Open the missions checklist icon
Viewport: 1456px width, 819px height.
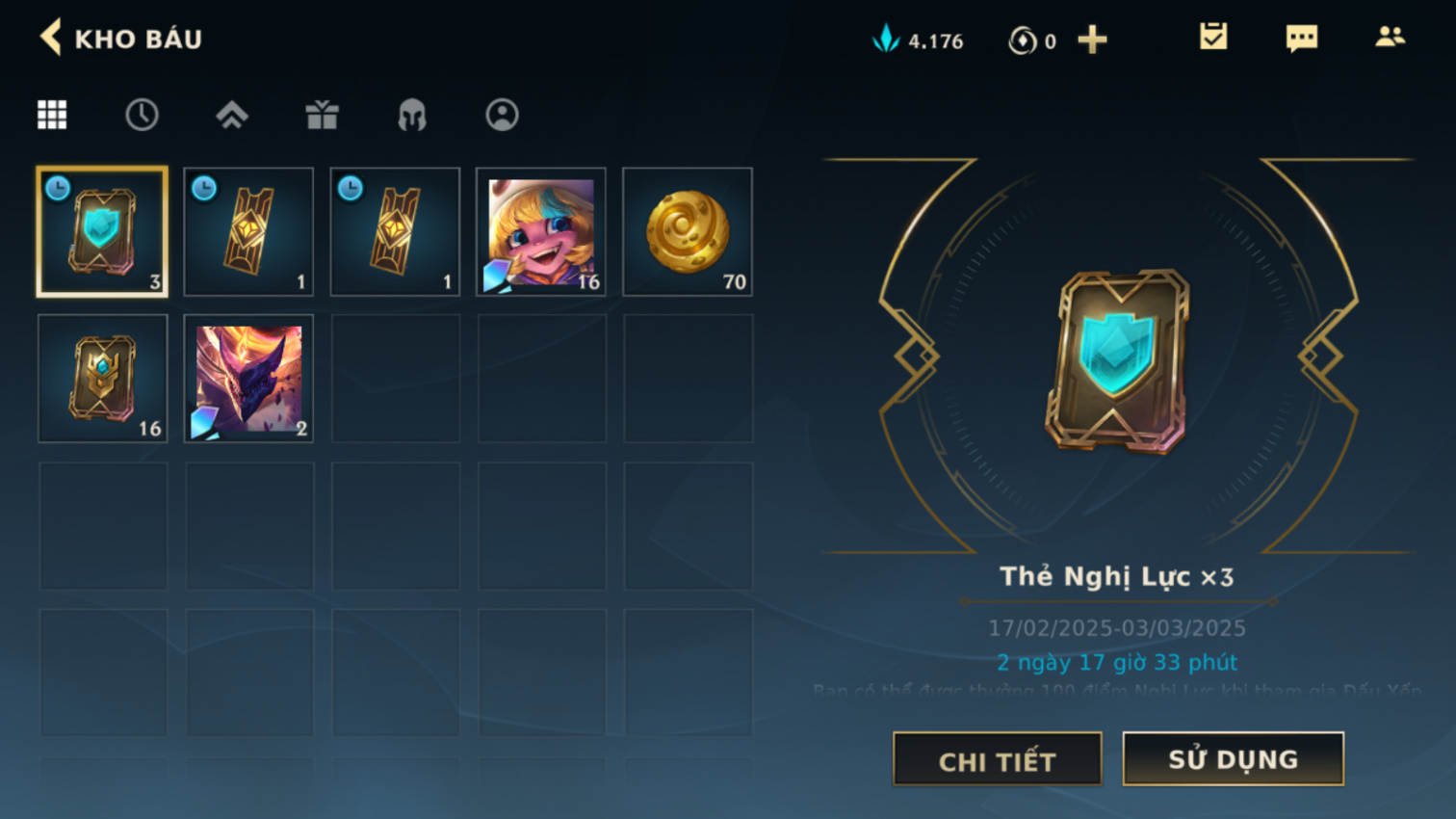[1213, 38]
